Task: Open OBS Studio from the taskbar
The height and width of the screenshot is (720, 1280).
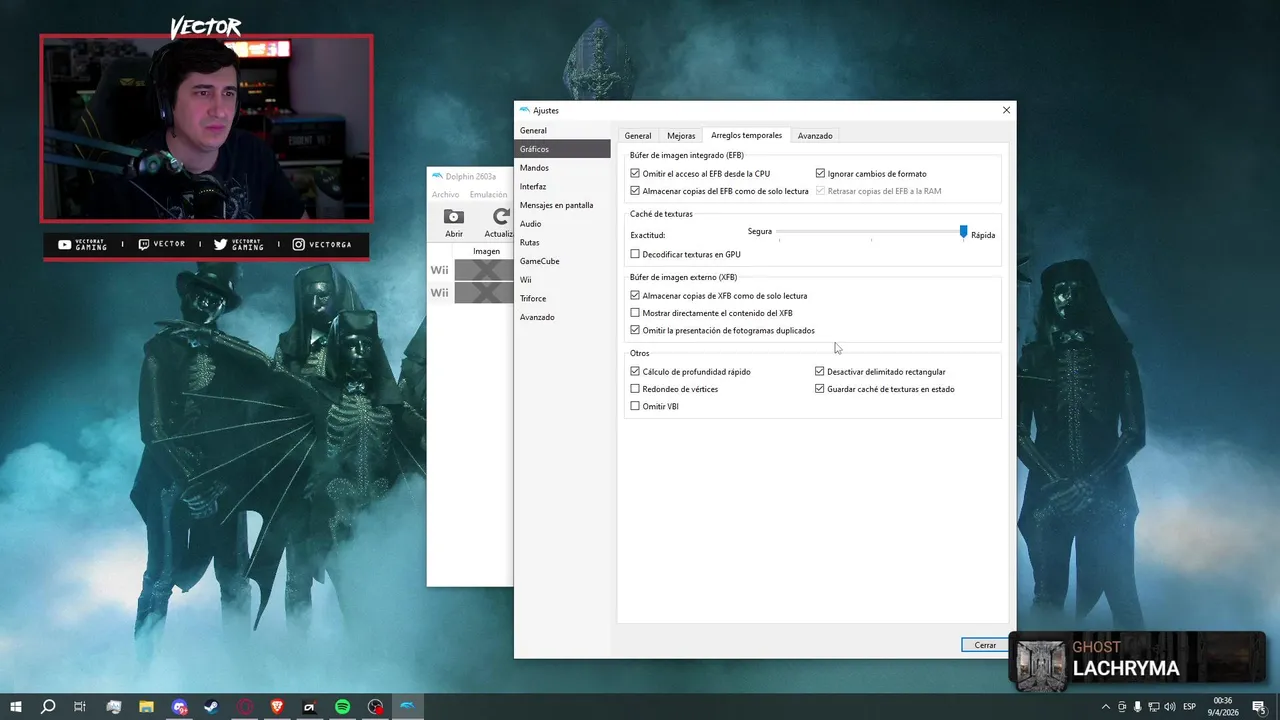Action: pyautogui.click(x=375, y=707)
